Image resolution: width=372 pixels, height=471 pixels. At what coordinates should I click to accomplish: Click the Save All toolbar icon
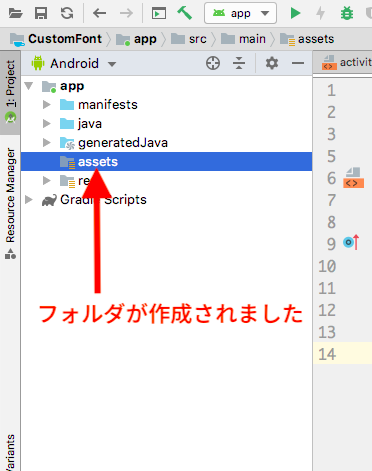click(x=41, y=13)
